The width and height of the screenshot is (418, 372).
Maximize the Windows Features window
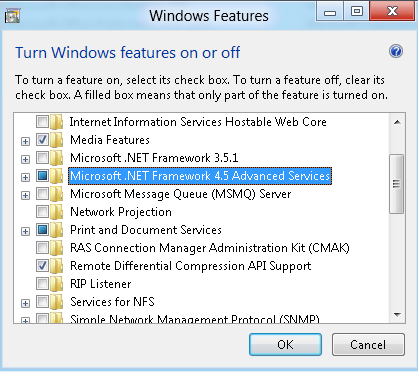tap(357, 12)
